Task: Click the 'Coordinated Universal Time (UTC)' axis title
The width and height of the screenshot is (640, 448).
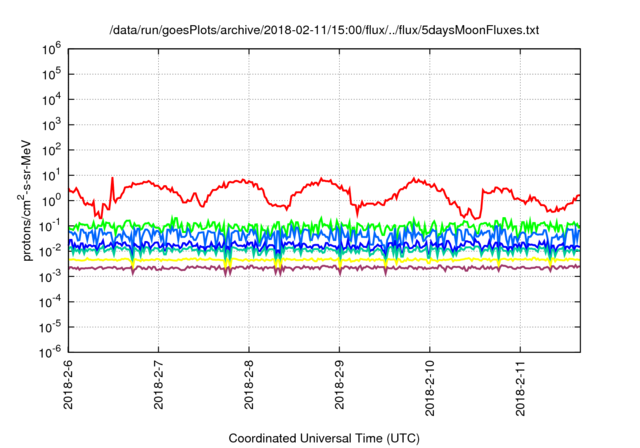Action: click(324, 439)
